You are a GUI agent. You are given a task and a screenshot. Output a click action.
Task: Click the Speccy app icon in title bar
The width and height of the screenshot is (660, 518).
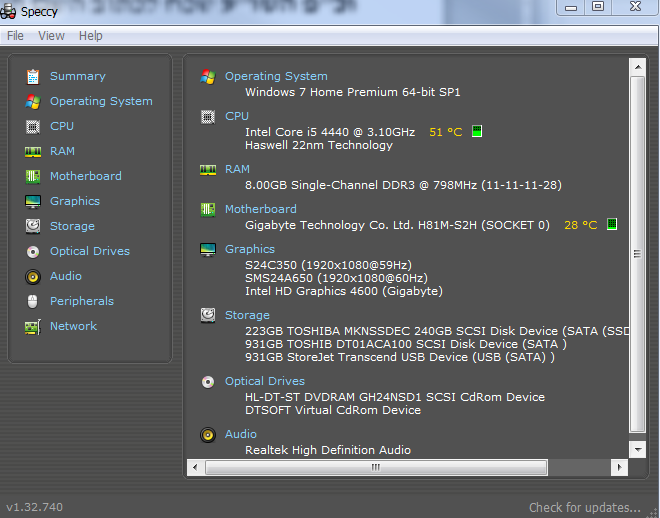click(x=8, y=11)
